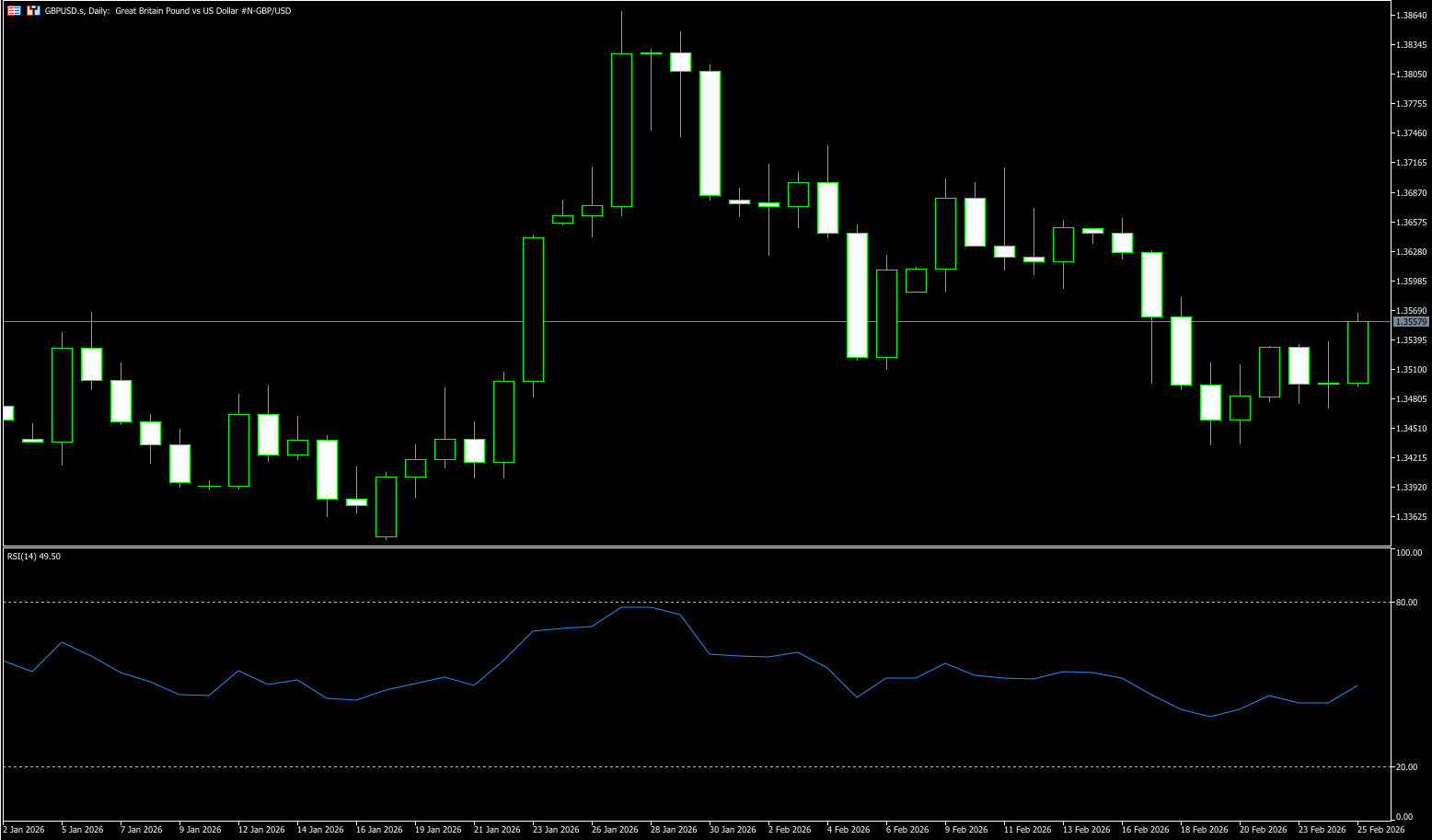Select the 26 Jan 2026 date marker
Viewport: 1432px width, 840px height.
[x=616, y=830]
